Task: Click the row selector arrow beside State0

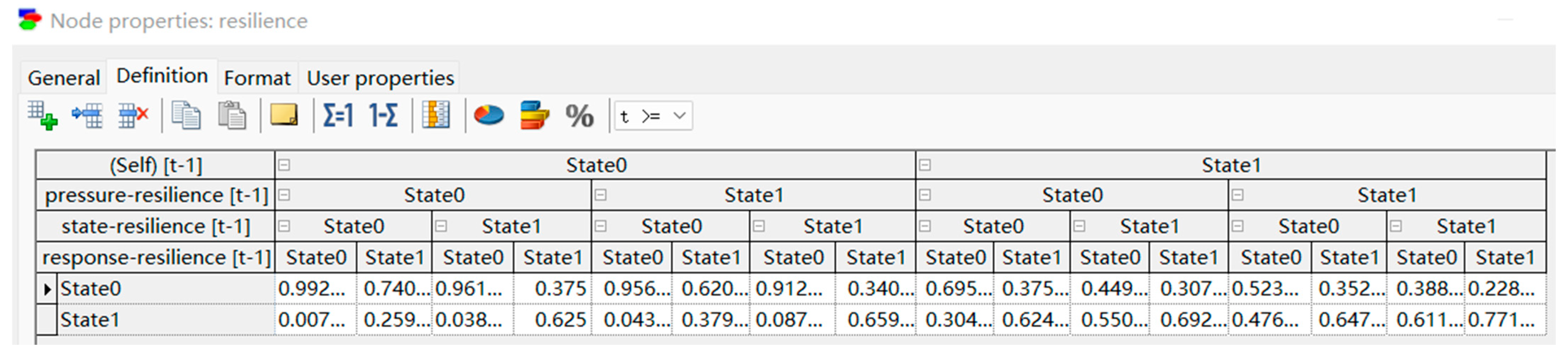Action: [x=47, y=288]
